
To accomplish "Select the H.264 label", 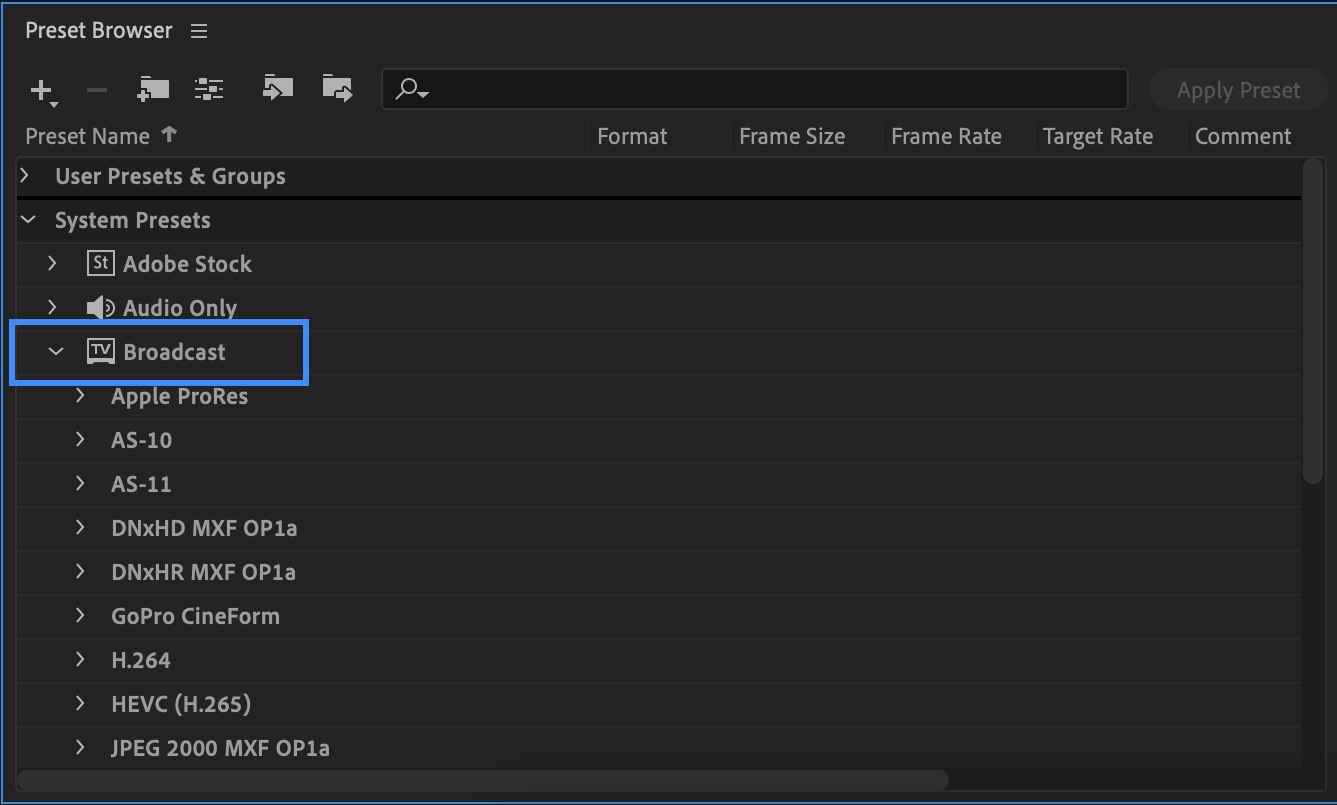I will coord(141,660).
